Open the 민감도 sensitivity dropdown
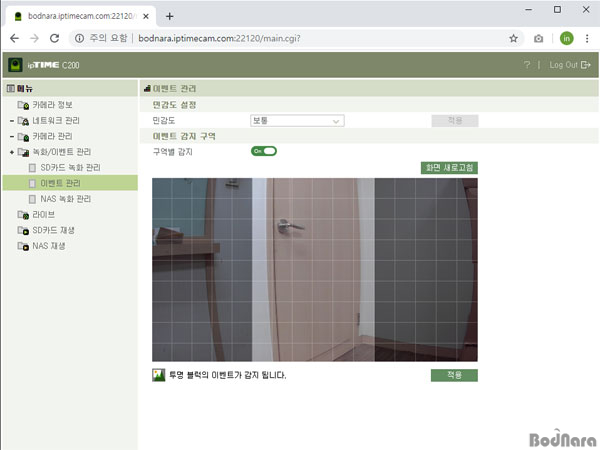 click(x=297, y=121)
